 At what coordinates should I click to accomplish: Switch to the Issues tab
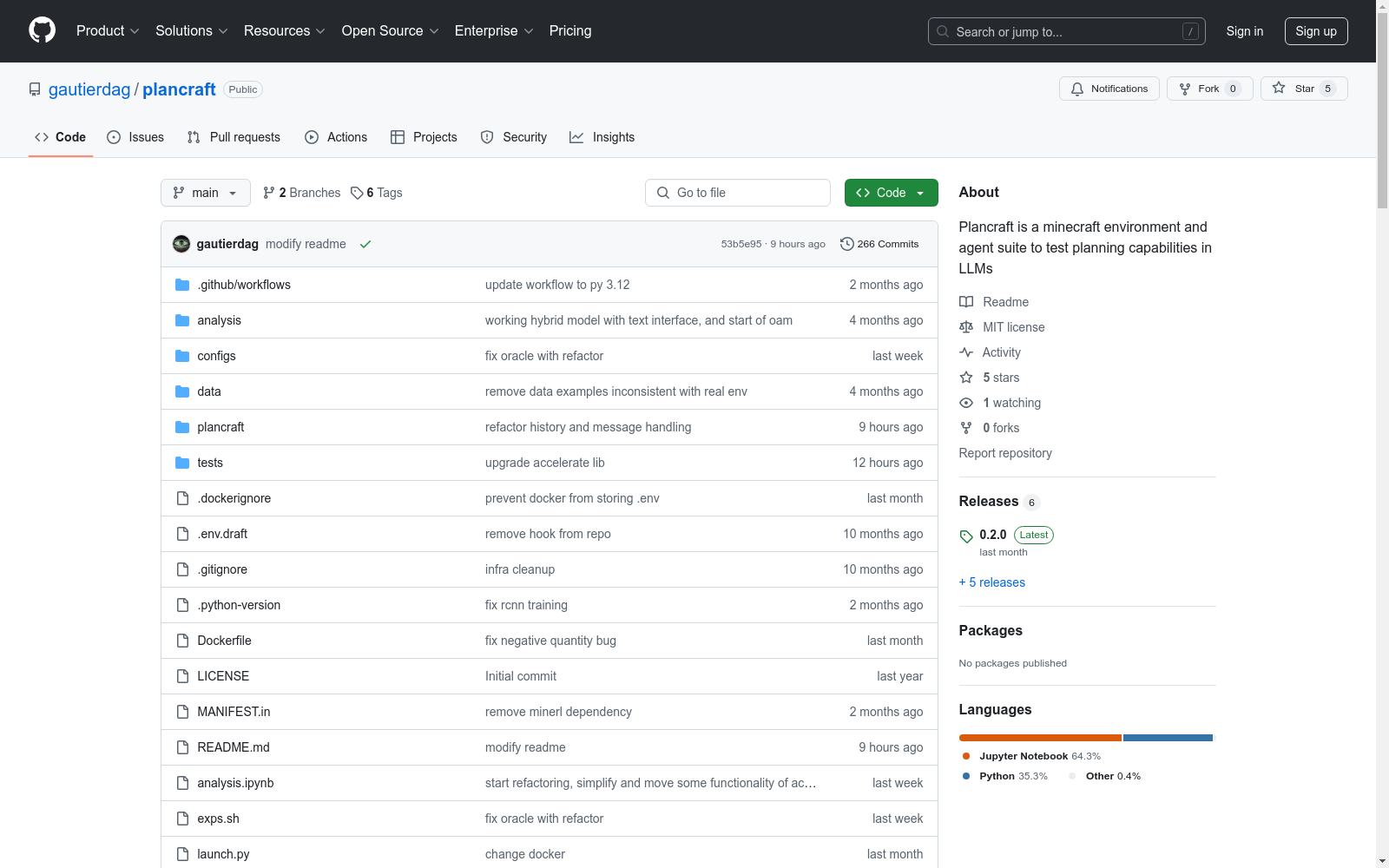[135, 137]
